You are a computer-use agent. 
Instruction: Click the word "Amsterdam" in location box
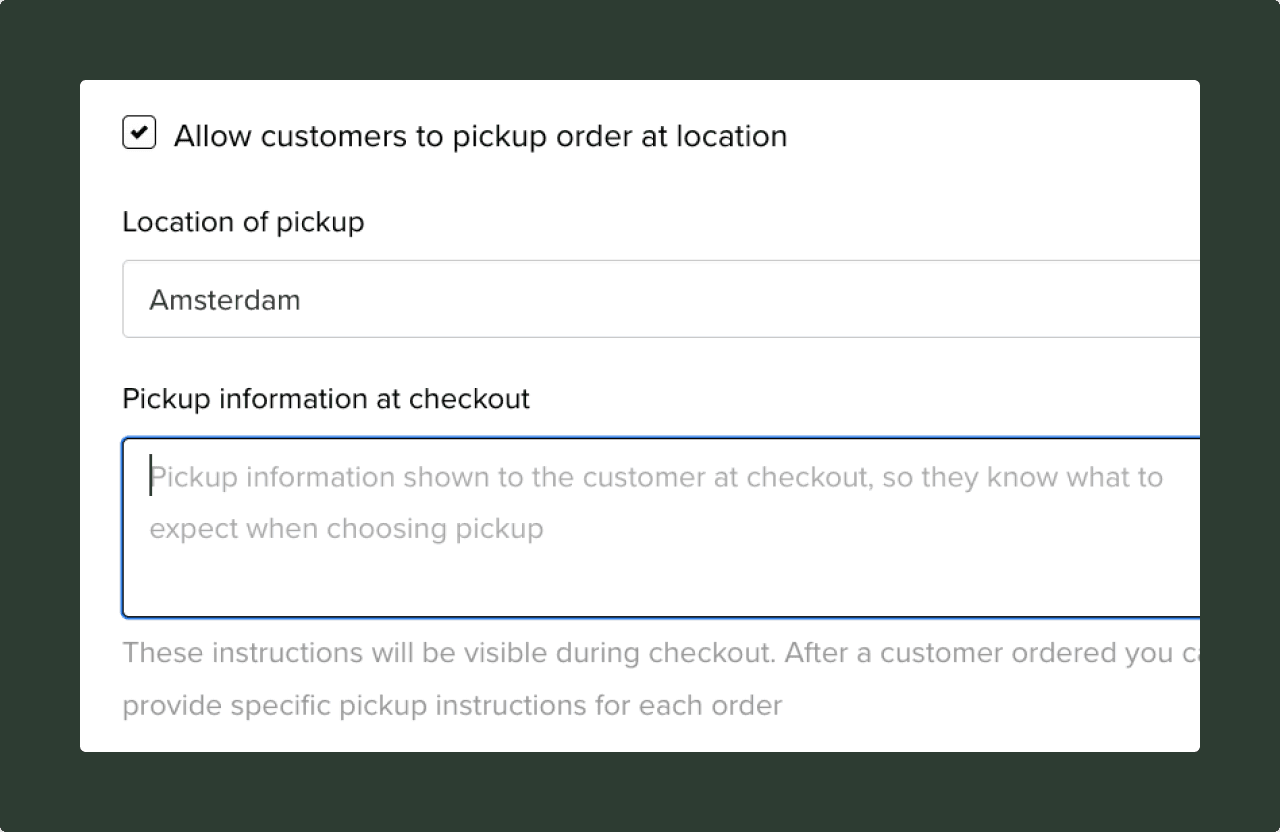pos(225,300)
